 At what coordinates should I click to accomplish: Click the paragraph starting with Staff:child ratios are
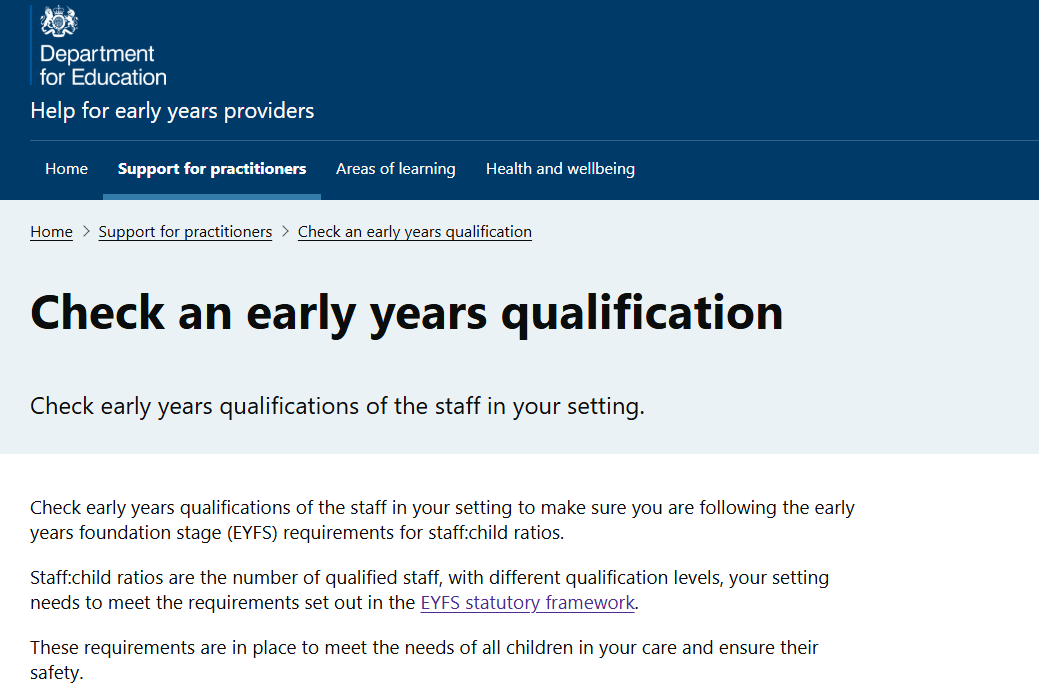point(430,590)
